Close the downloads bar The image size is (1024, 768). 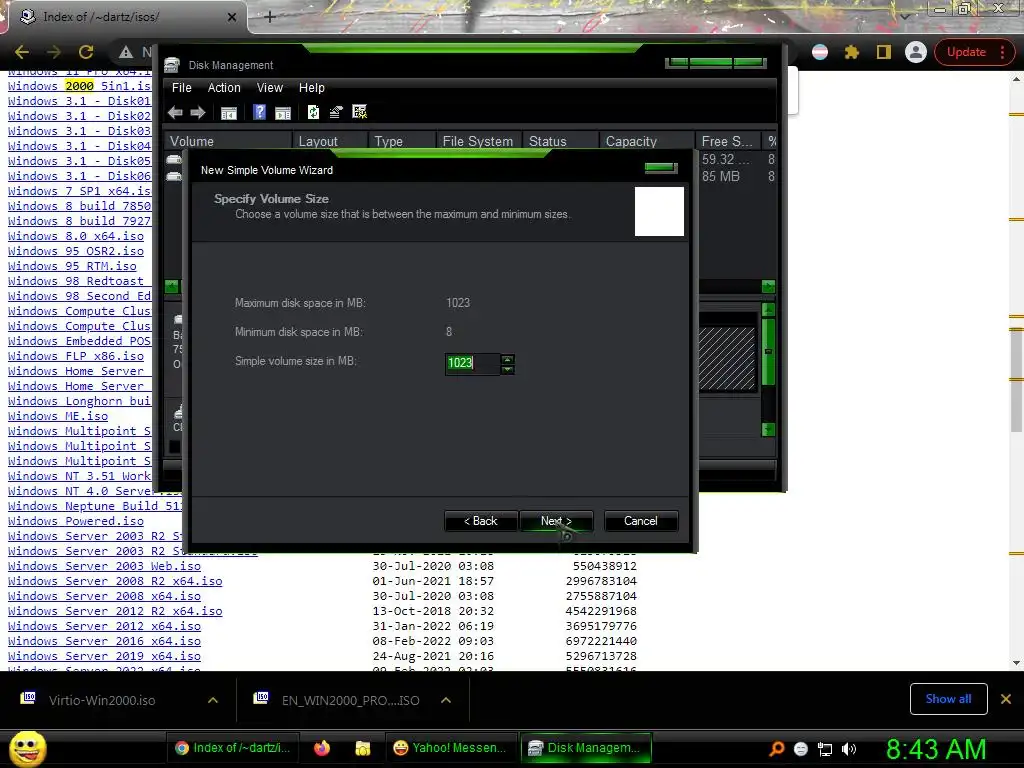click(x=1006, y=699)
